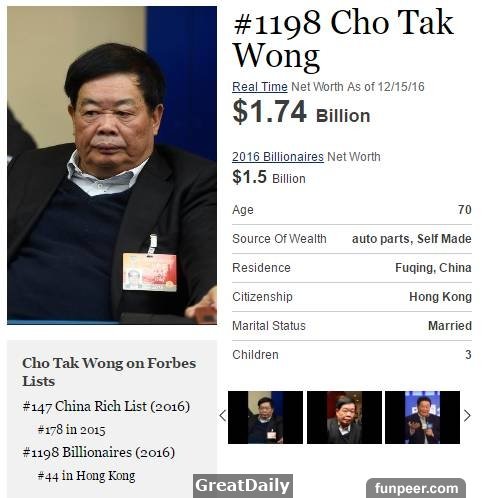Screen dimensions: 486x498
Task: Click the Source Of Wealth row
Action: click(352, 239)
